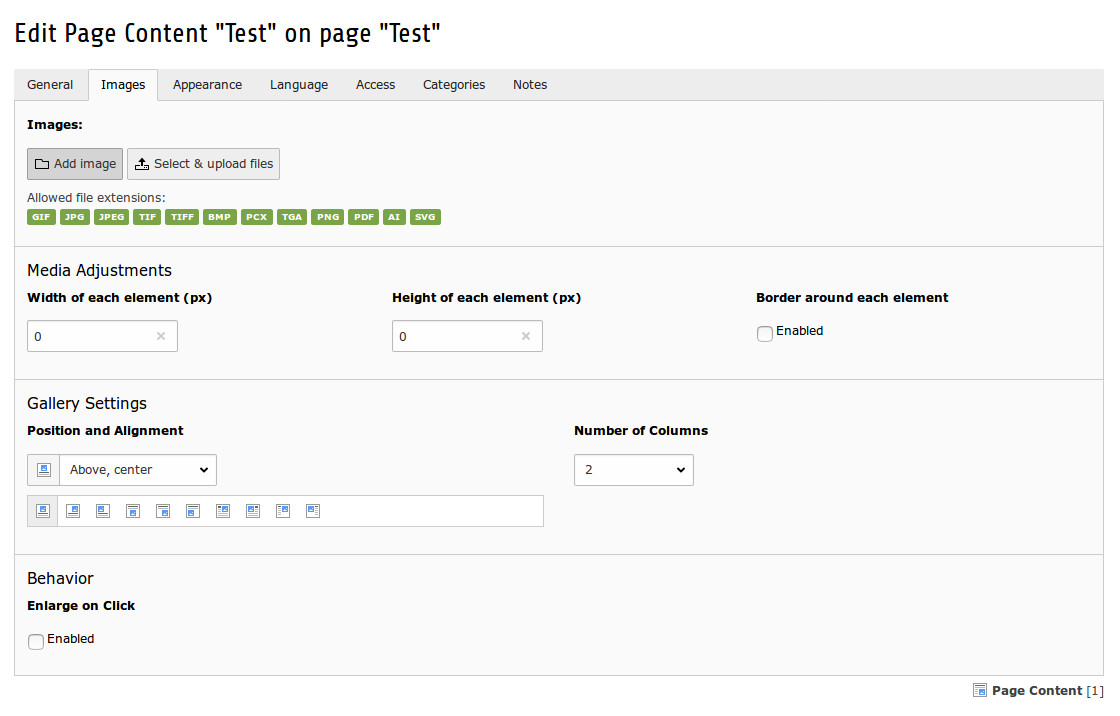Select the 'Beside text, right' position icon

click(283, 511)
